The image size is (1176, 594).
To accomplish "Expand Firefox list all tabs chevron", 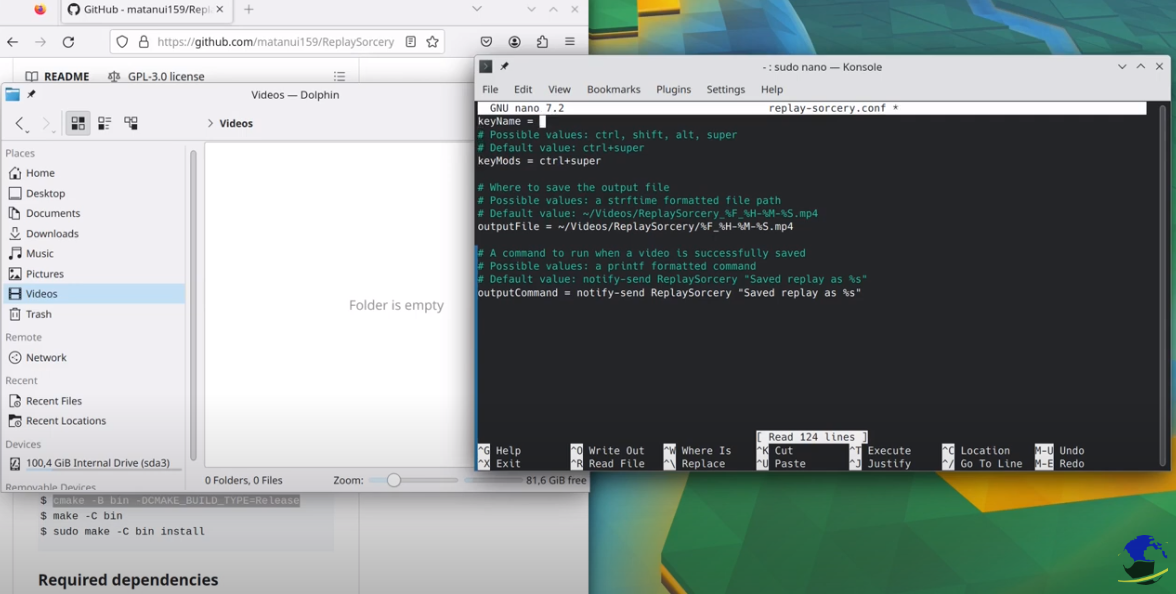I will pos(477,10).
